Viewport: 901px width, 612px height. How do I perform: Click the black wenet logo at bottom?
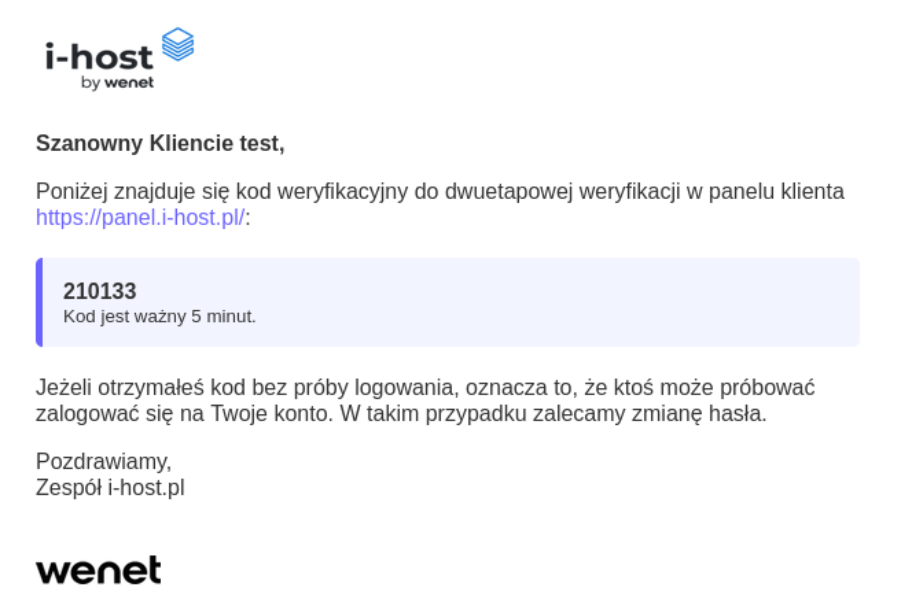pyautogui.click(x=98, y=570)
